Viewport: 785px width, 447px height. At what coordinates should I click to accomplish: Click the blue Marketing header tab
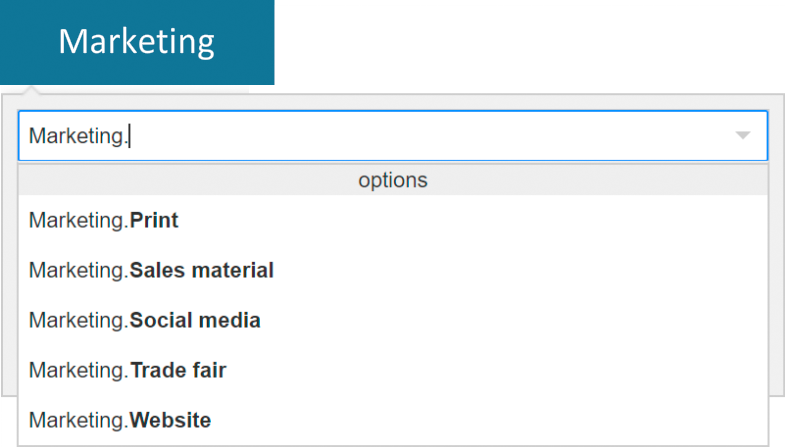137,42
